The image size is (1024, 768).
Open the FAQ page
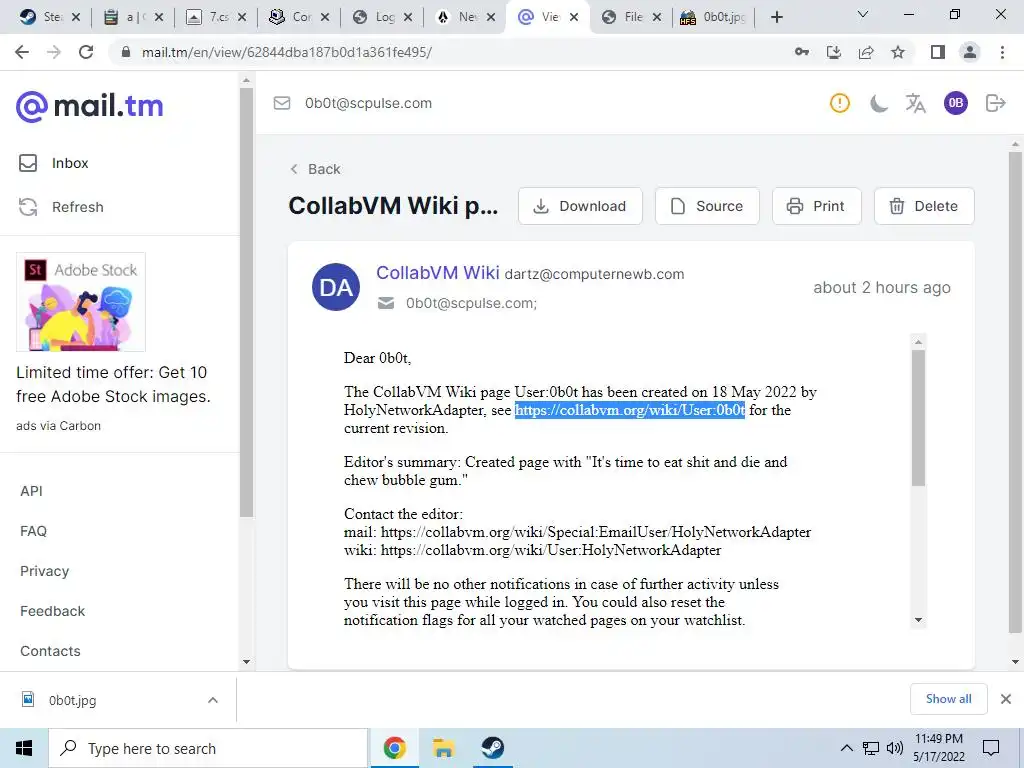click(33, 531)
